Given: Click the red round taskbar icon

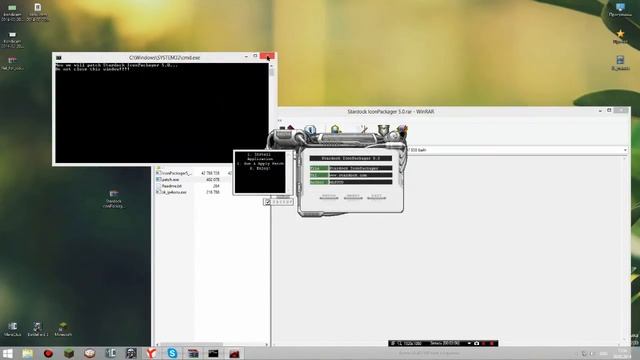Looking at the screenshot, I should (x=49, y=353).
